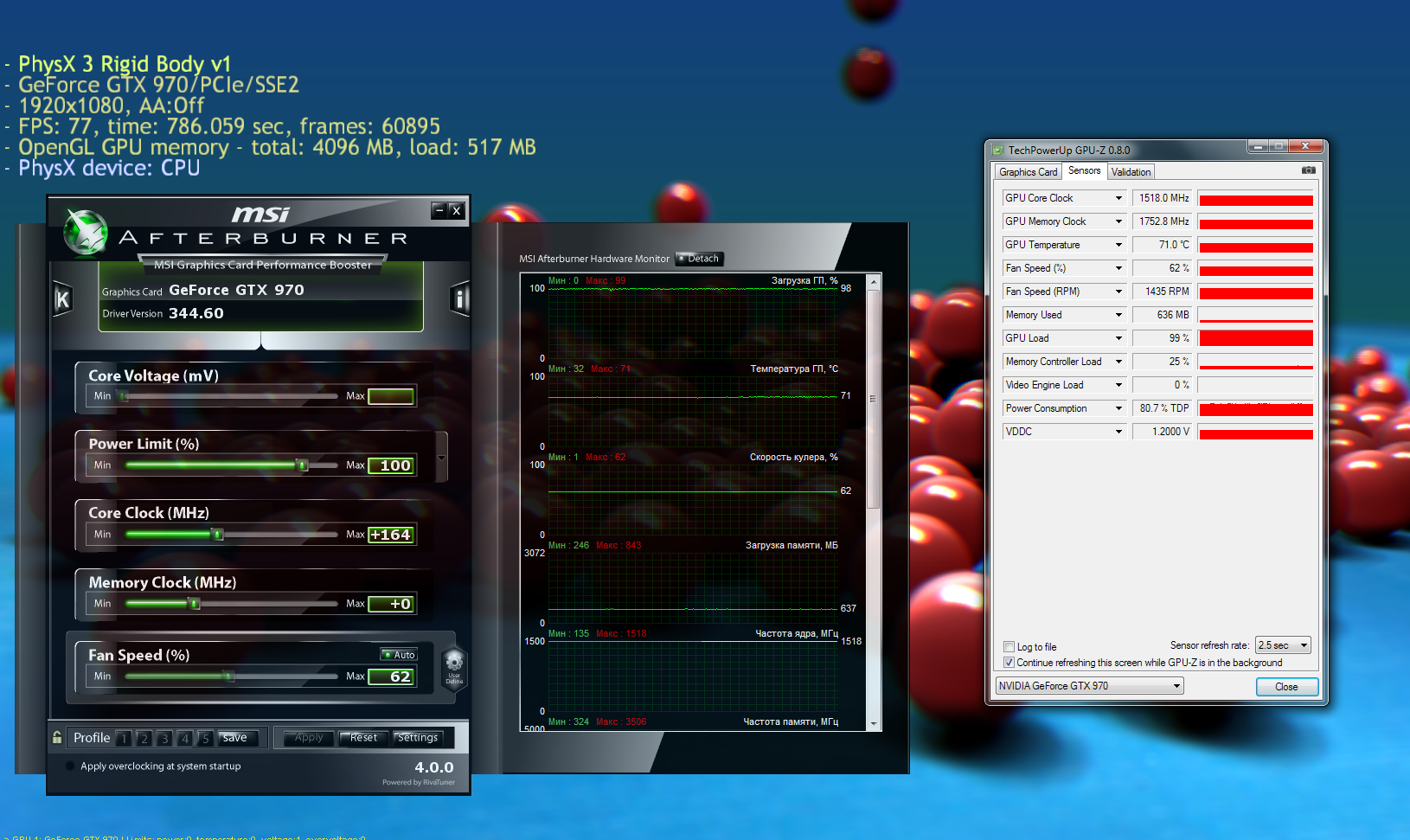Click the Power Consumption value 80.7 % TDP

[1162, 408]
